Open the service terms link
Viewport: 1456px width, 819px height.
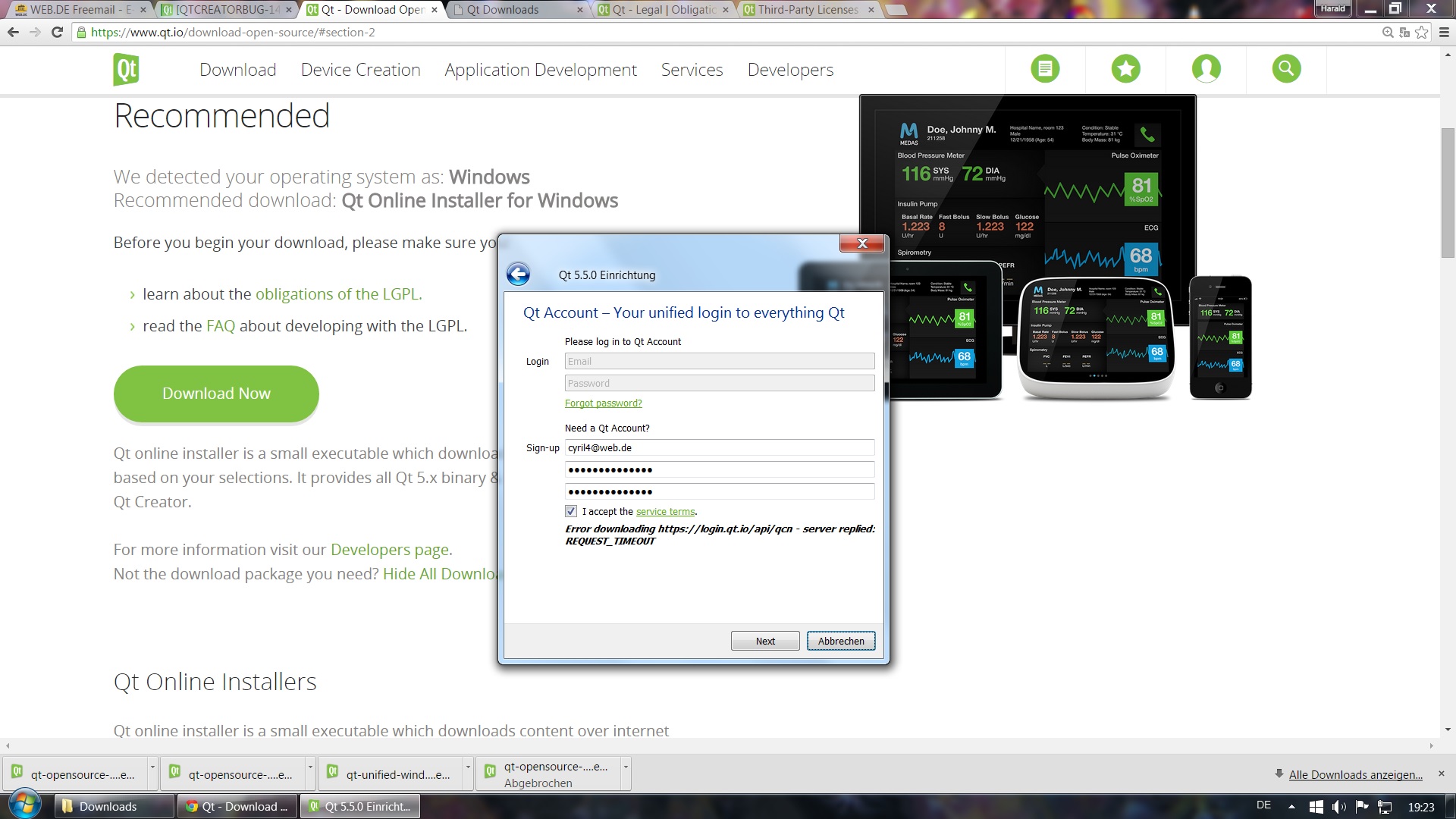(665, 512)
